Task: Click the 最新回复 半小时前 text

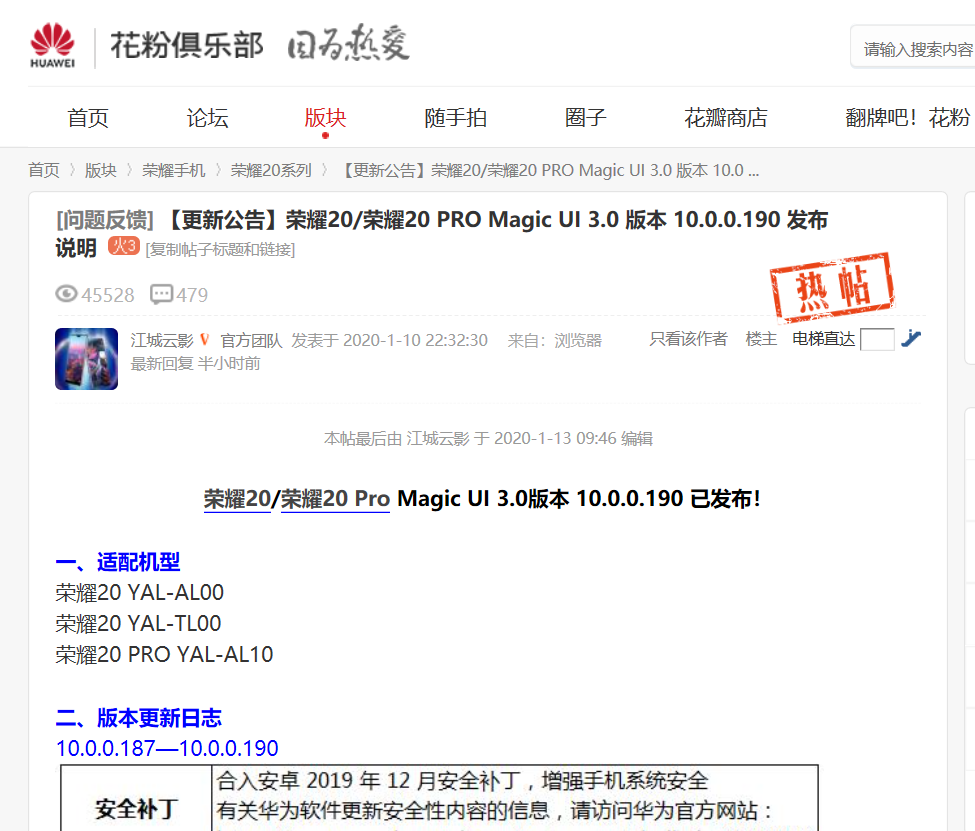Action: (195, 363)
